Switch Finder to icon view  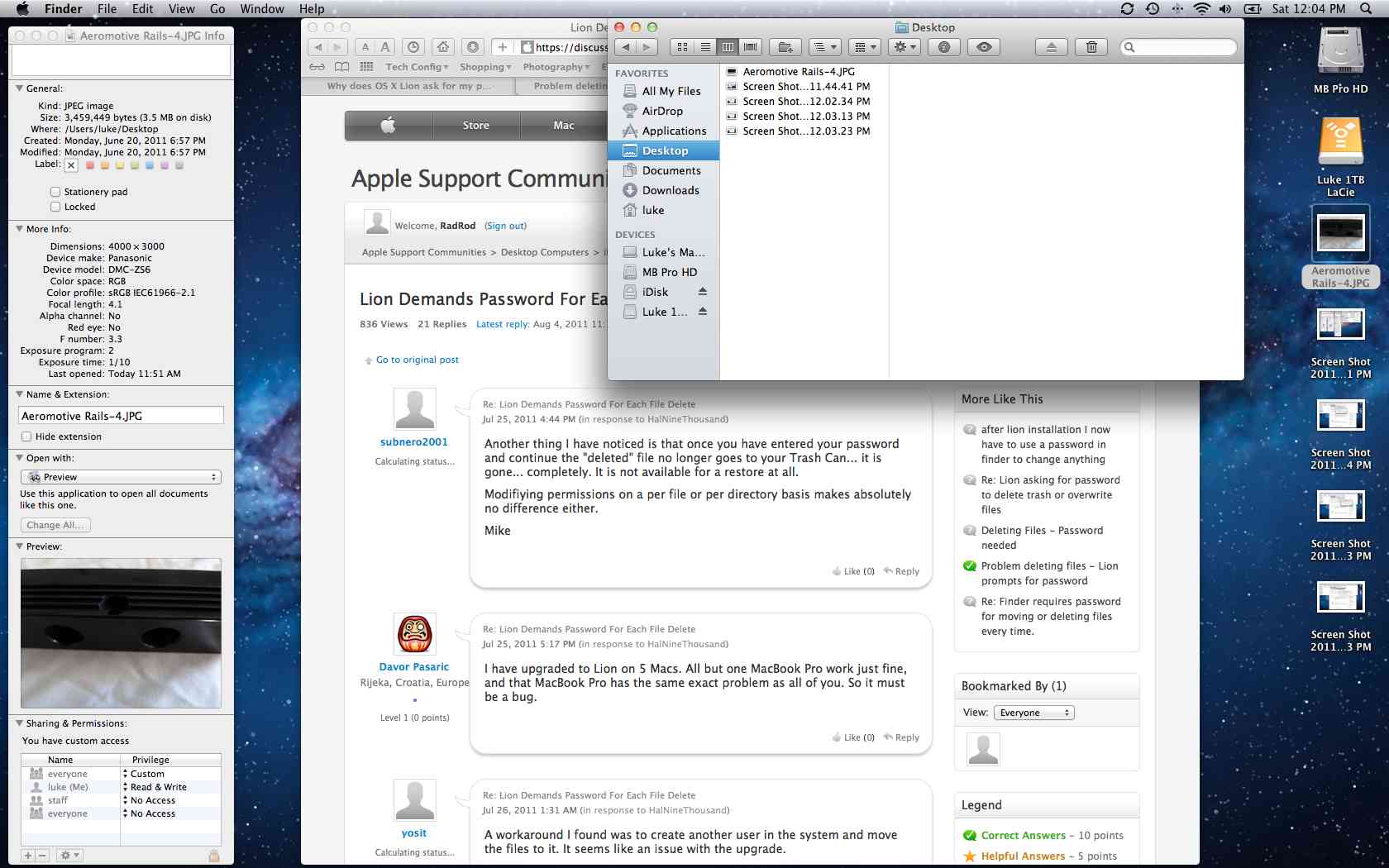click(x=682, y=47)
